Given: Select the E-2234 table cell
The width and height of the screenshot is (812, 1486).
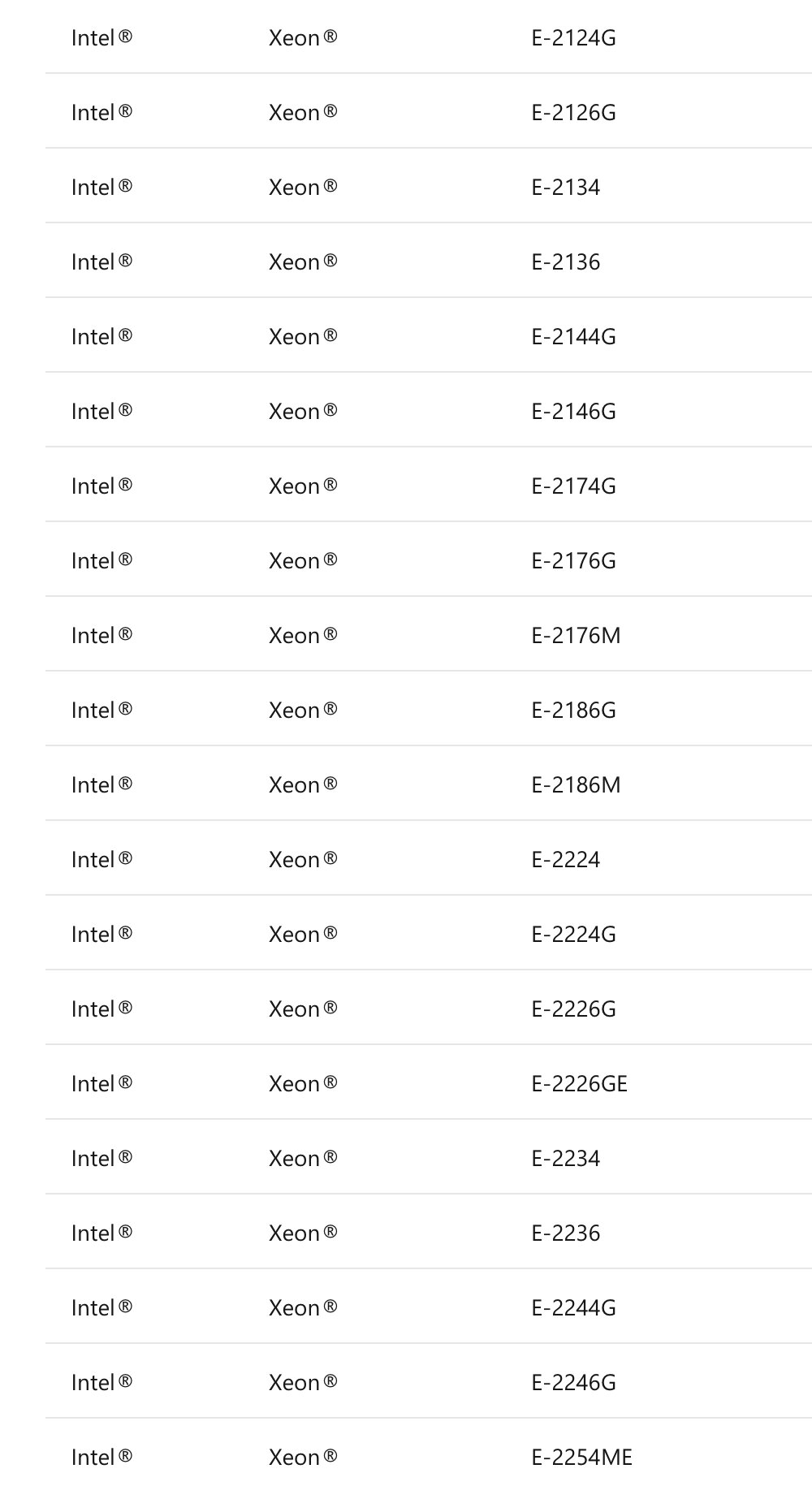Looking at the screenshot, I should pos(565,1159).
